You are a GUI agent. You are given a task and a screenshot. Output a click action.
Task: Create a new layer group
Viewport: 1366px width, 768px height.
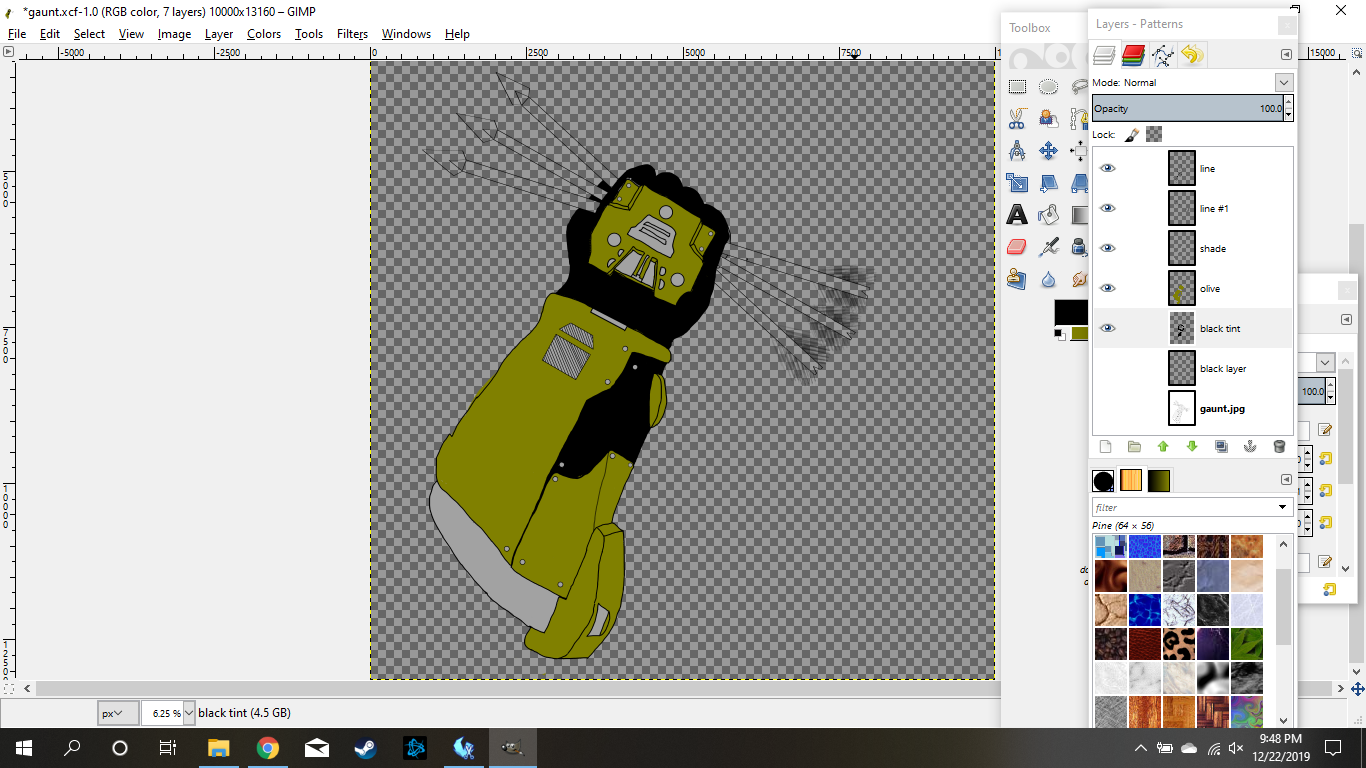tap(1134, 447)
